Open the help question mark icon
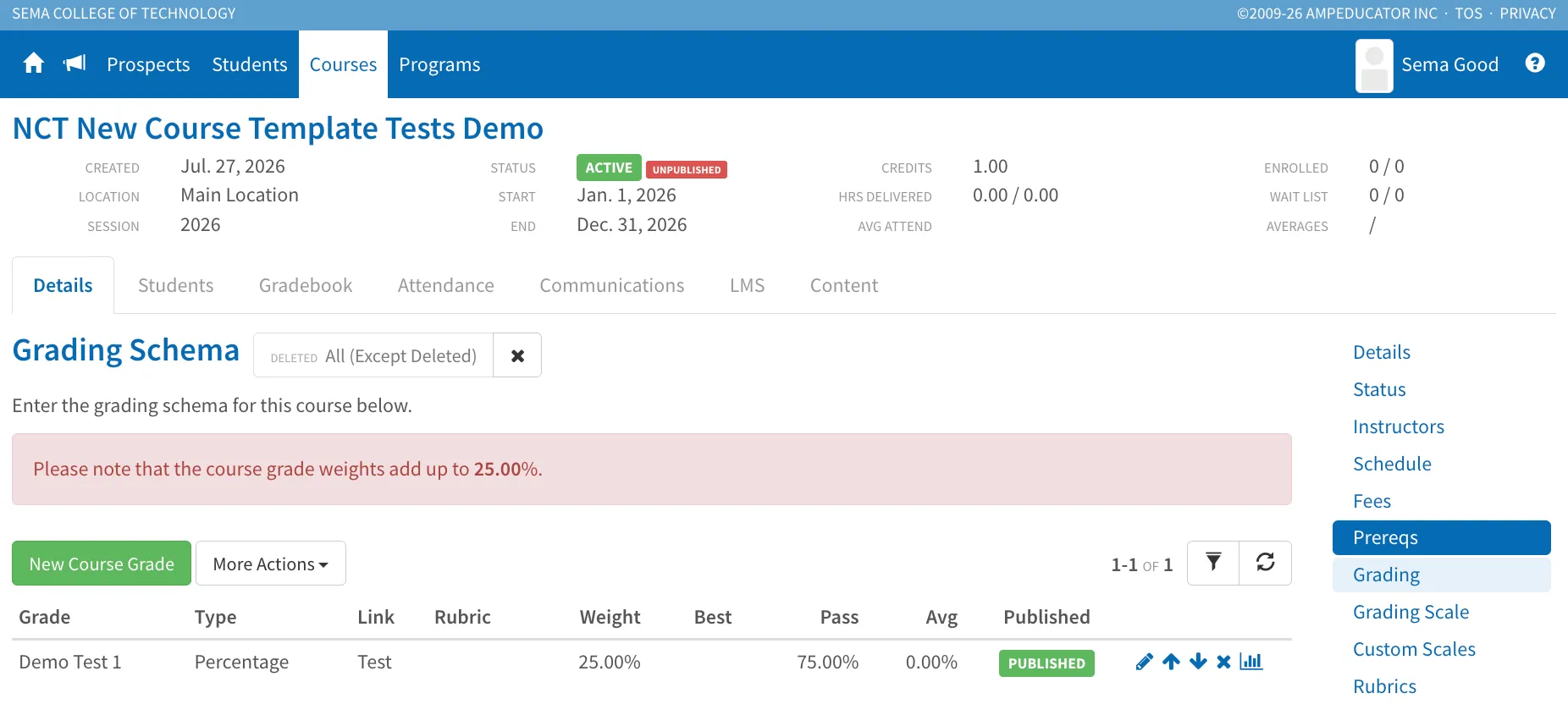1568x704 pixels. coord(1535,63)
